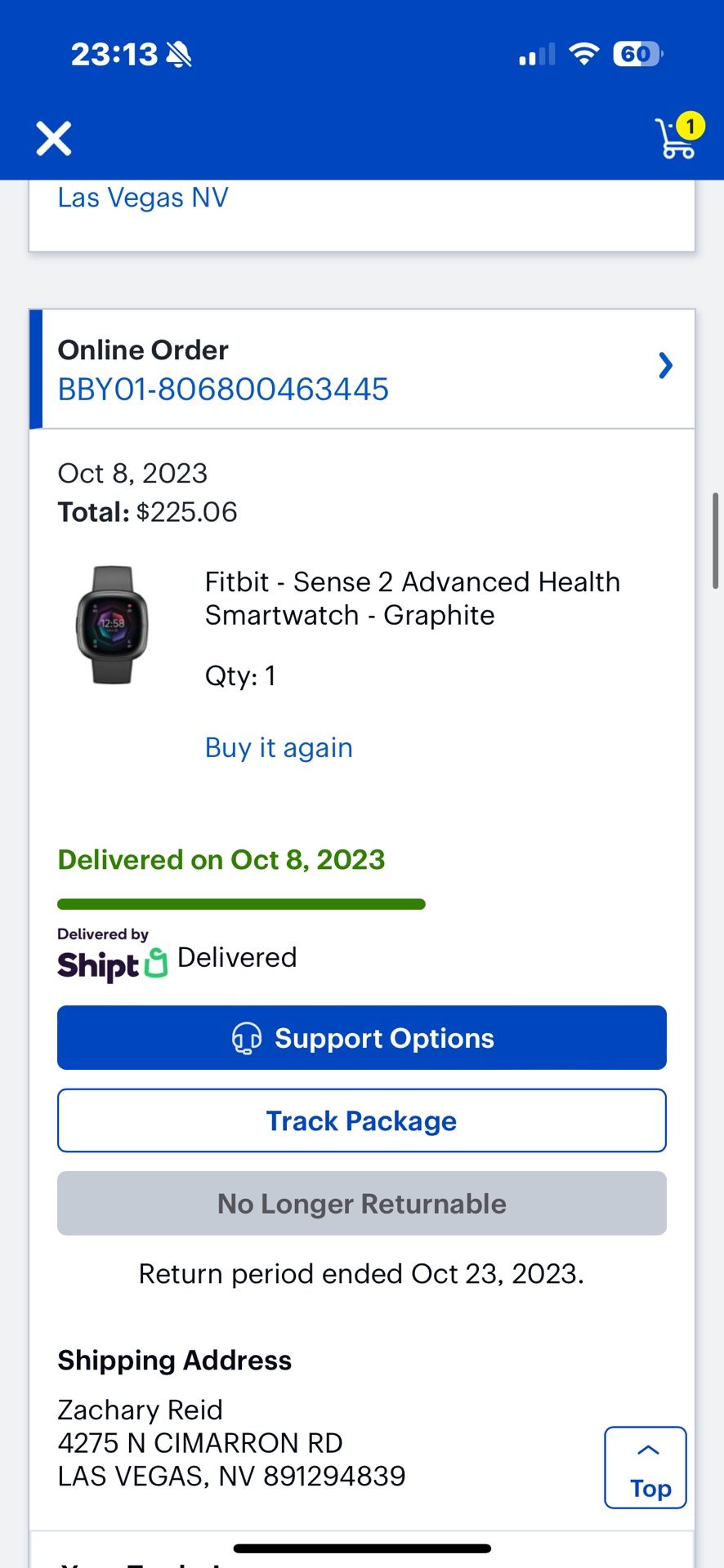Tap the headset icon on Support Options
724x1568 pixels.
[x=246, y=1037]
